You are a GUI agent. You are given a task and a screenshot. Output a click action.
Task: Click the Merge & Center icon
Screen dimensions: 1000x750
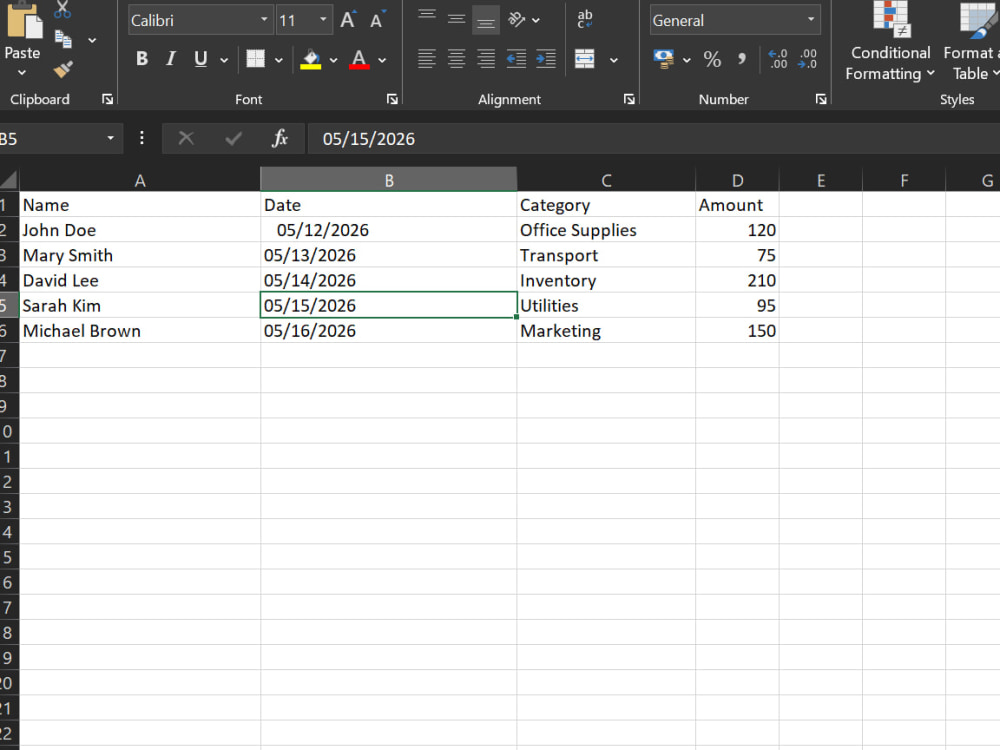pyautogui.click(x=585, y=59)
